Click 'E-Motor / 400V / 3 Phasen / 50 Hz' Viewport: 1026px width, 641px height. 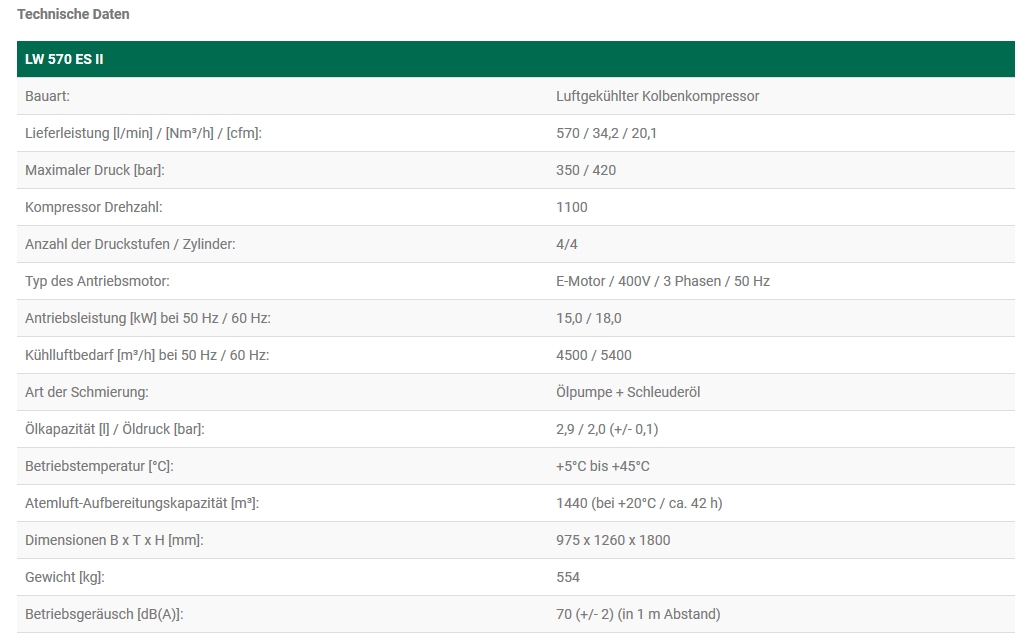(663, 281)
